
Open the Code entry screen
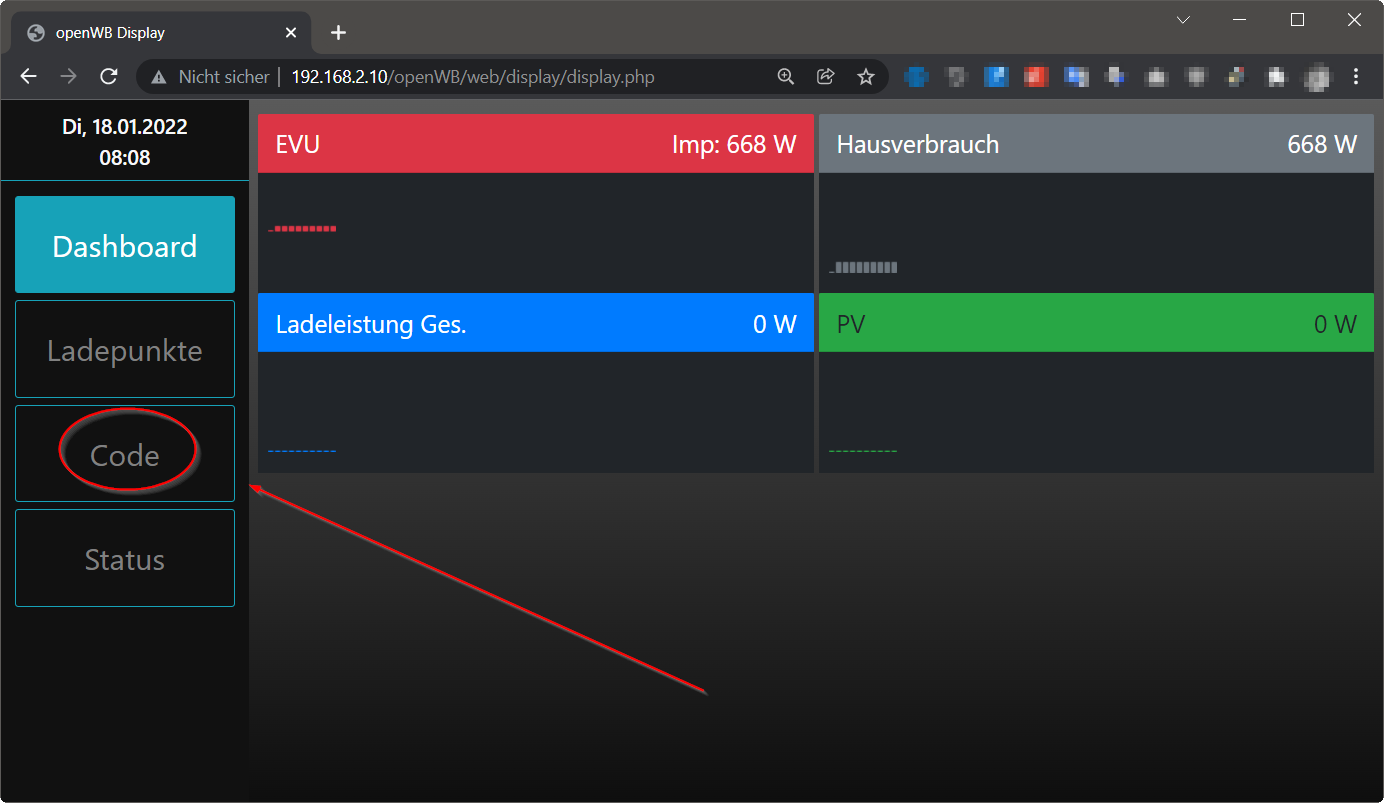click(x=125, y=454)
